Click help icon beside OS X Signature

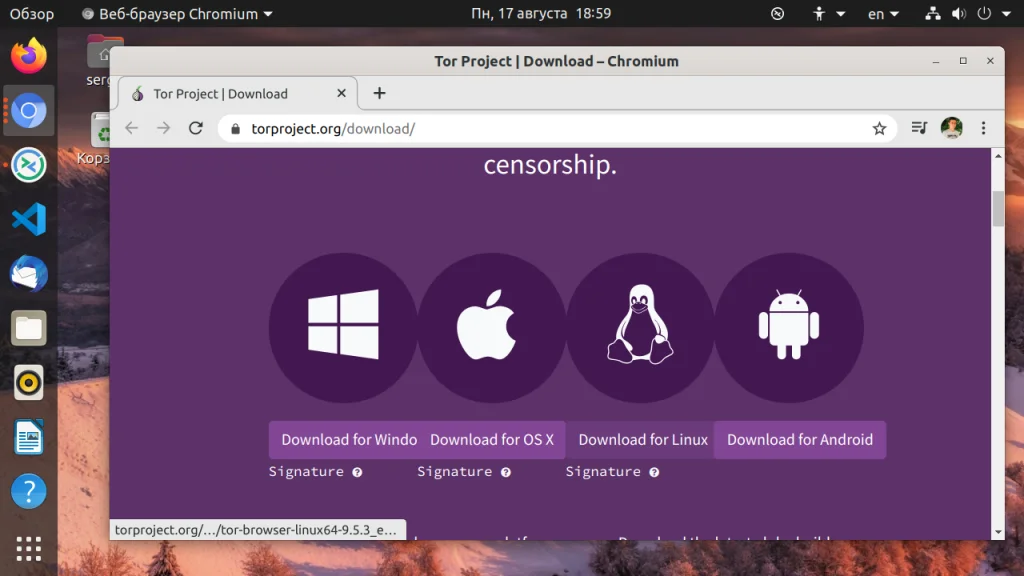[505, 472]
